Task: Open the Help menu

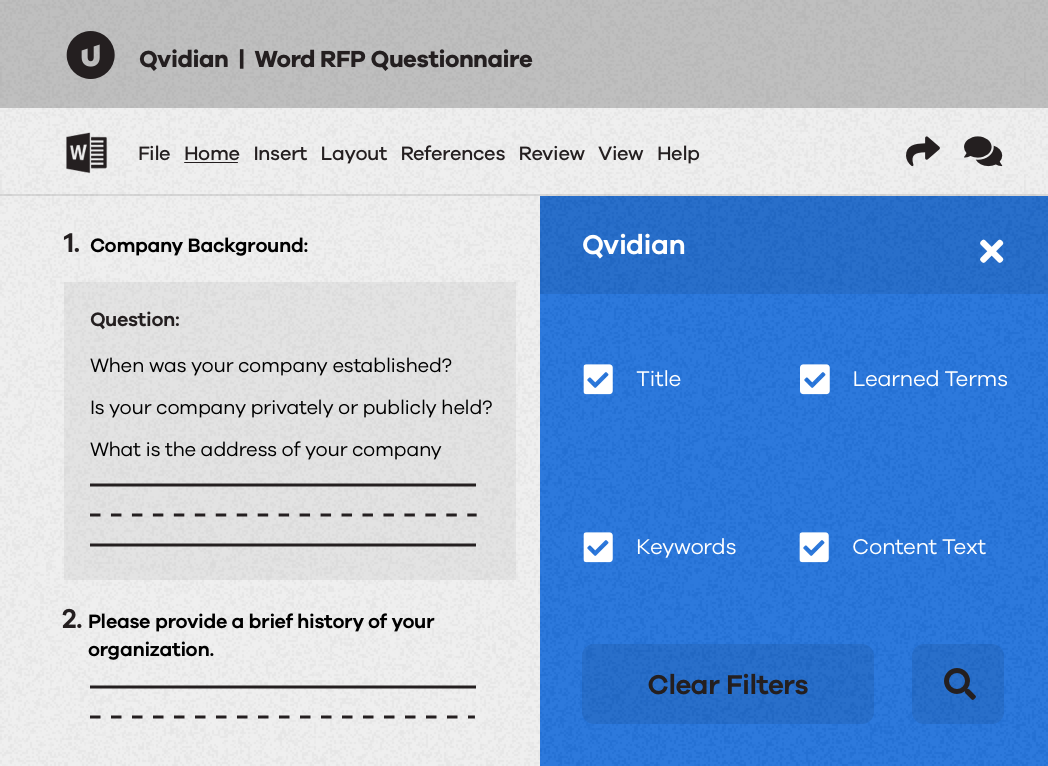Action: coord(678,154)
